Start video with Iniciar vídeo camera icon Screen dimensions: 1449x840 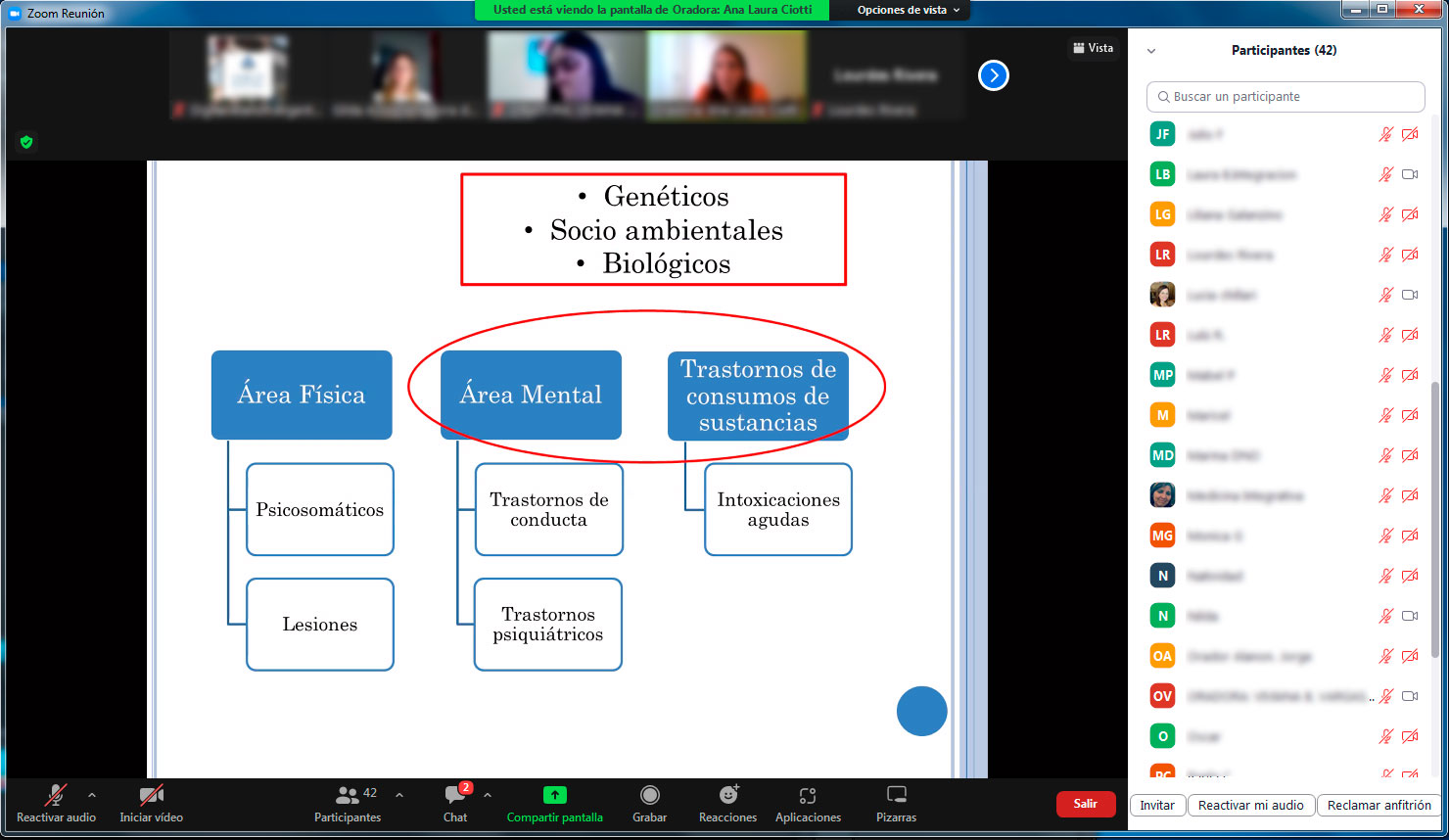coord(151,795)
